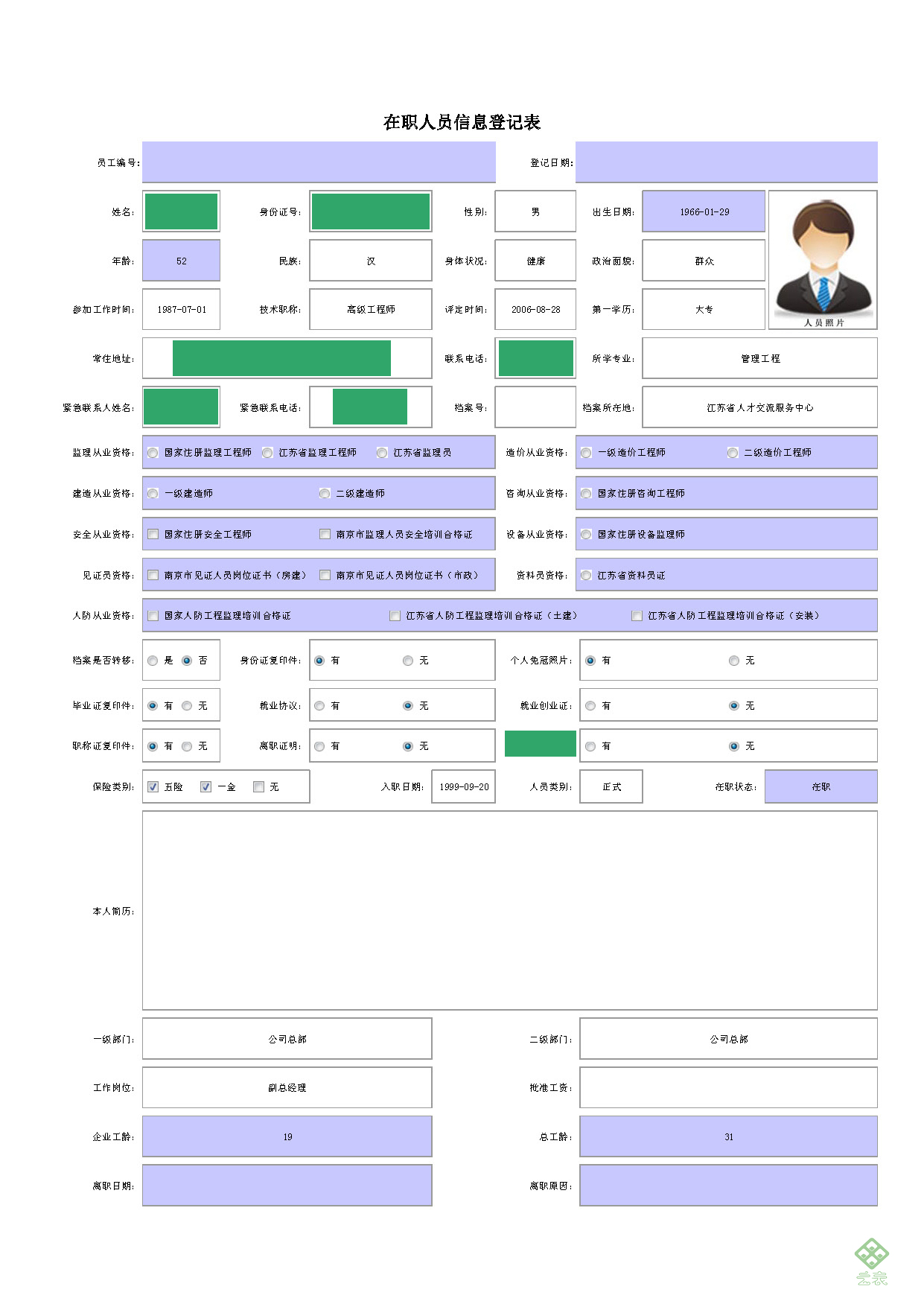The height and width of the screenshot is (1307, 924).
Task: Tick 南京市见证人员岗位证书（市政） checkbox
Action: tap(325, 575)
